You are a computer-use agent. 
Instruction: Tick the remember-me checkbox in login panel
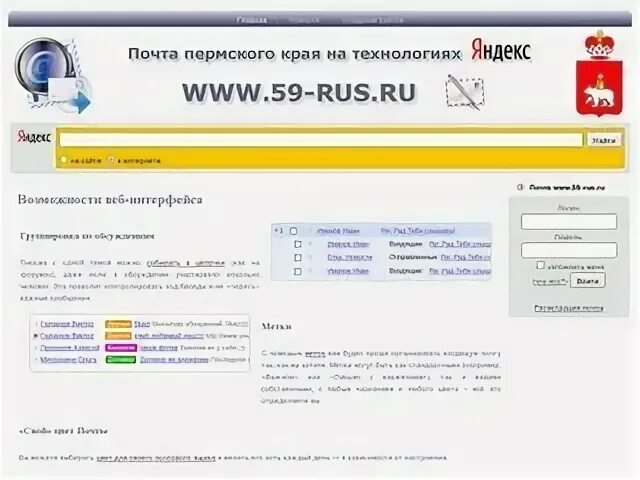click(x=540, y=266)
